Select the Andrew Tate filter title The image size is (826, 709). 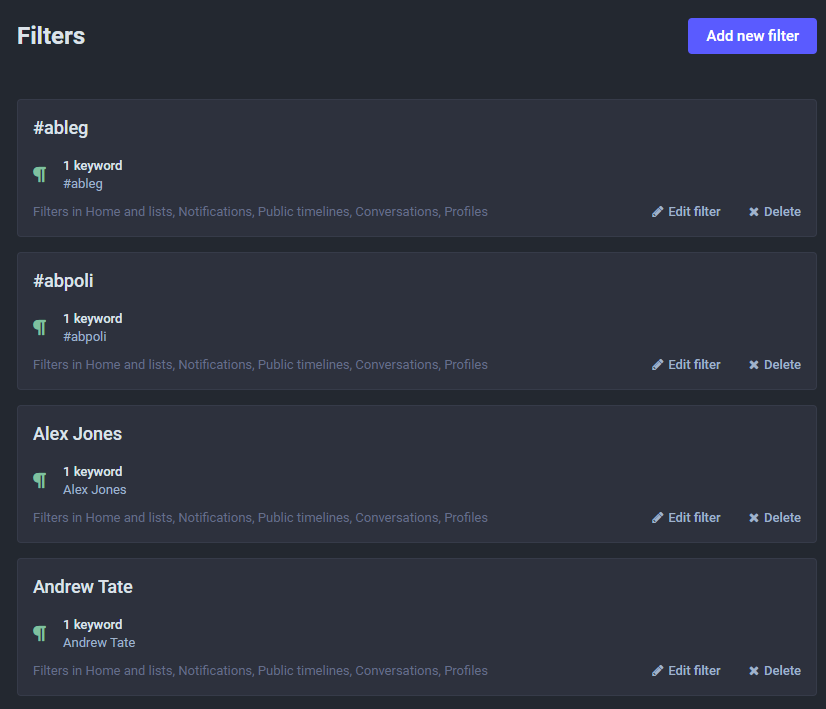[83, 587]
